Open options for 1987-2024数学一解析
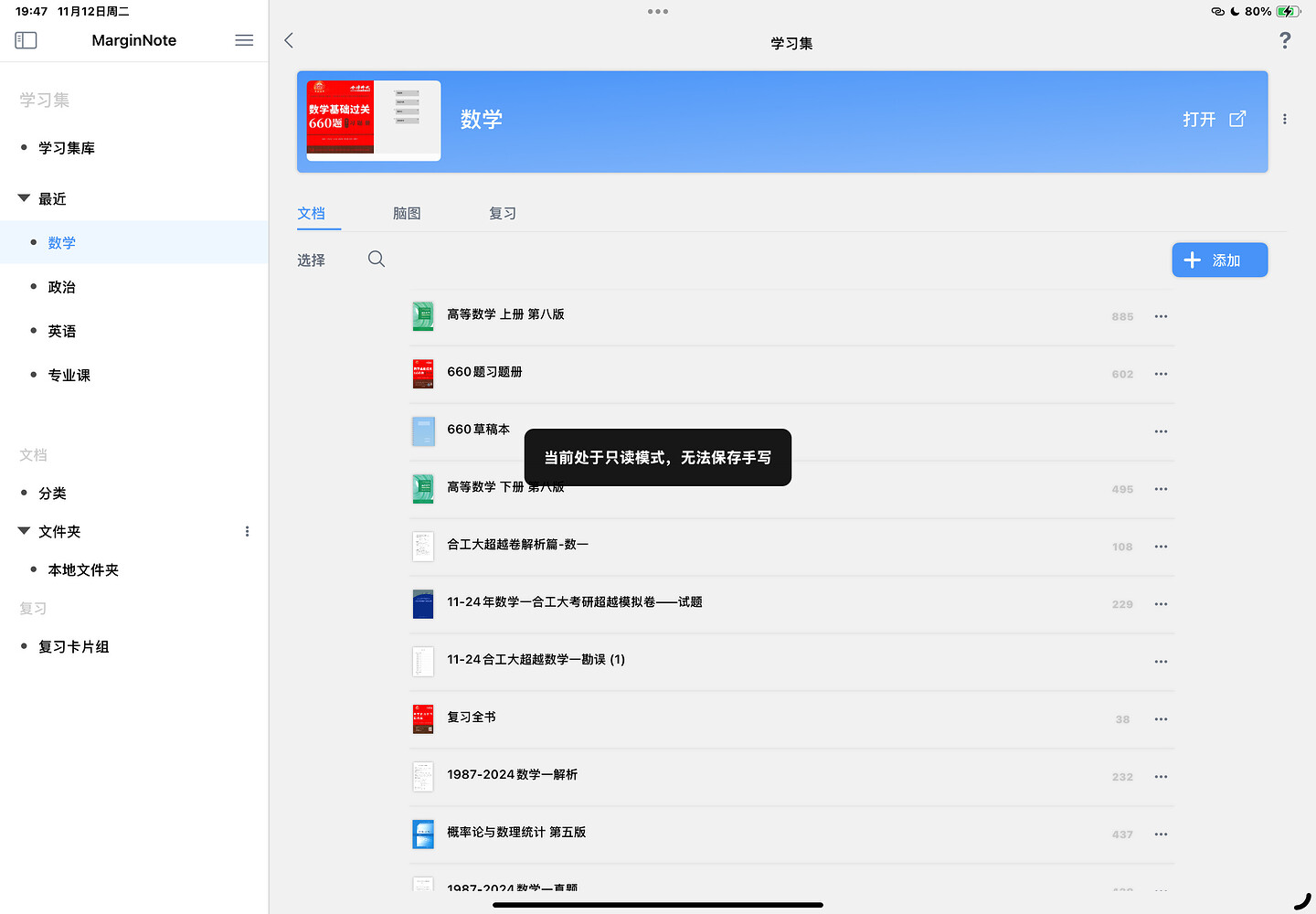The width and height of the screenshot is (1316, 914). 1161,777
